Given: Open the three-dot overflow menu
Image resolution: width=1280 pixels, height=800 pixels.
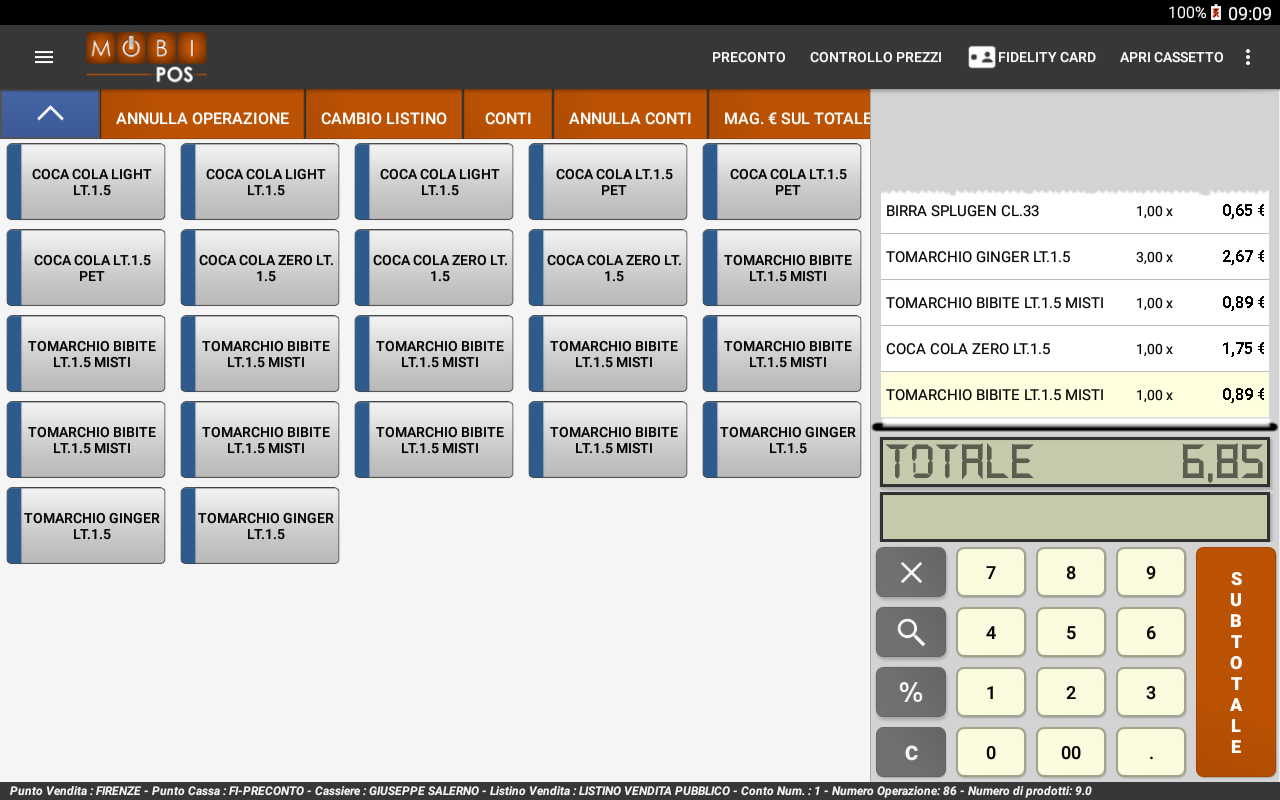Looking at the screenshot, I should pos(1248,57).
